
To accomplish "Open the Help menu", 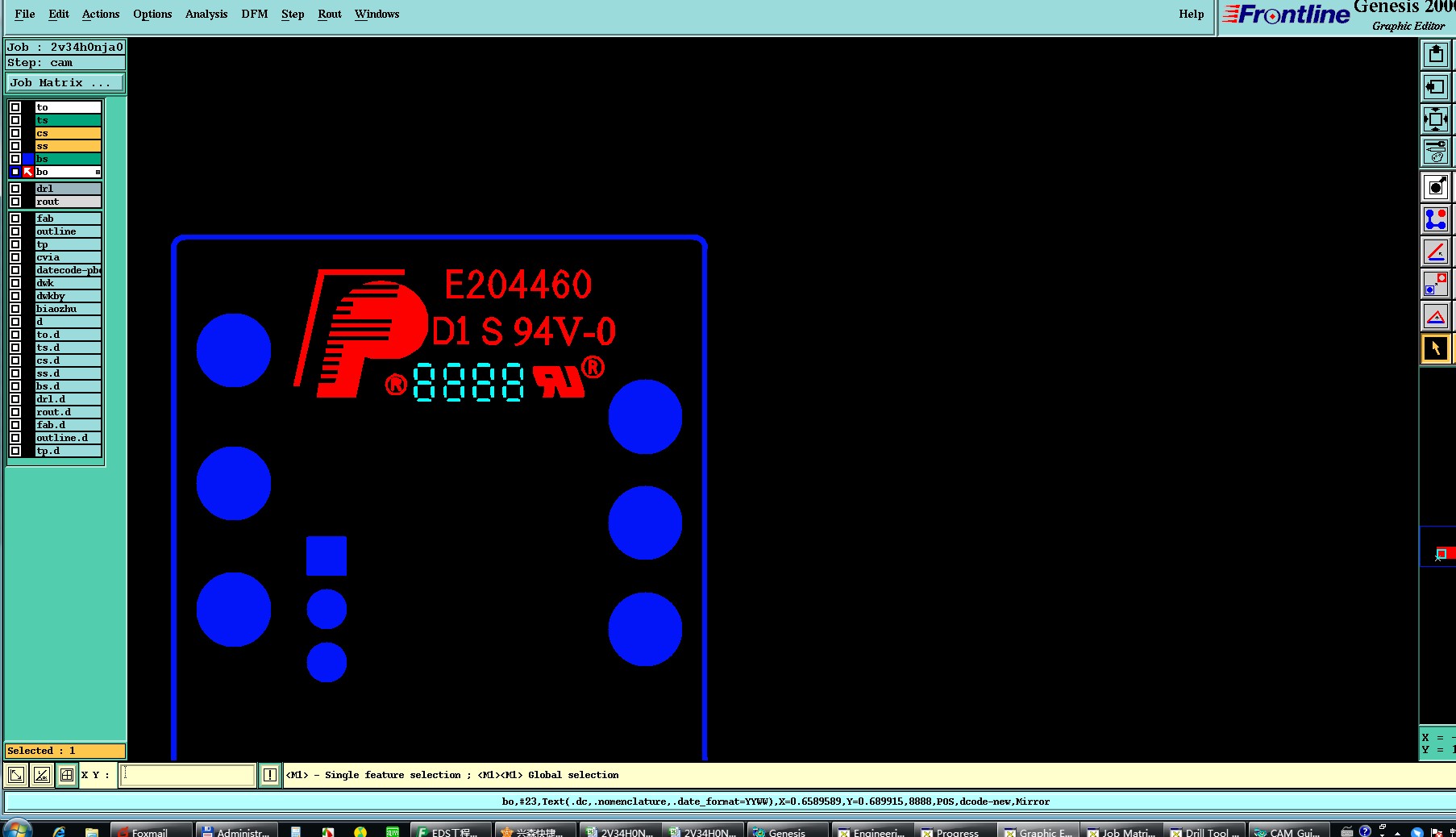I will (x=1191, y=14).
